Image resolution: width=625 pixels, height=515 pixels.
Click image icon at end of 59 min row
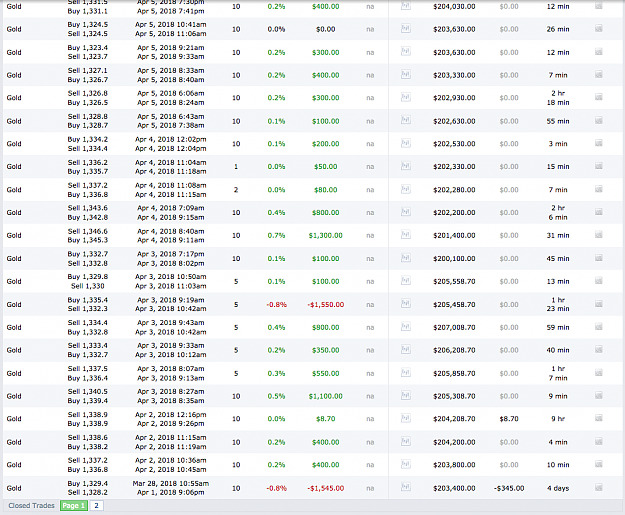599,326
